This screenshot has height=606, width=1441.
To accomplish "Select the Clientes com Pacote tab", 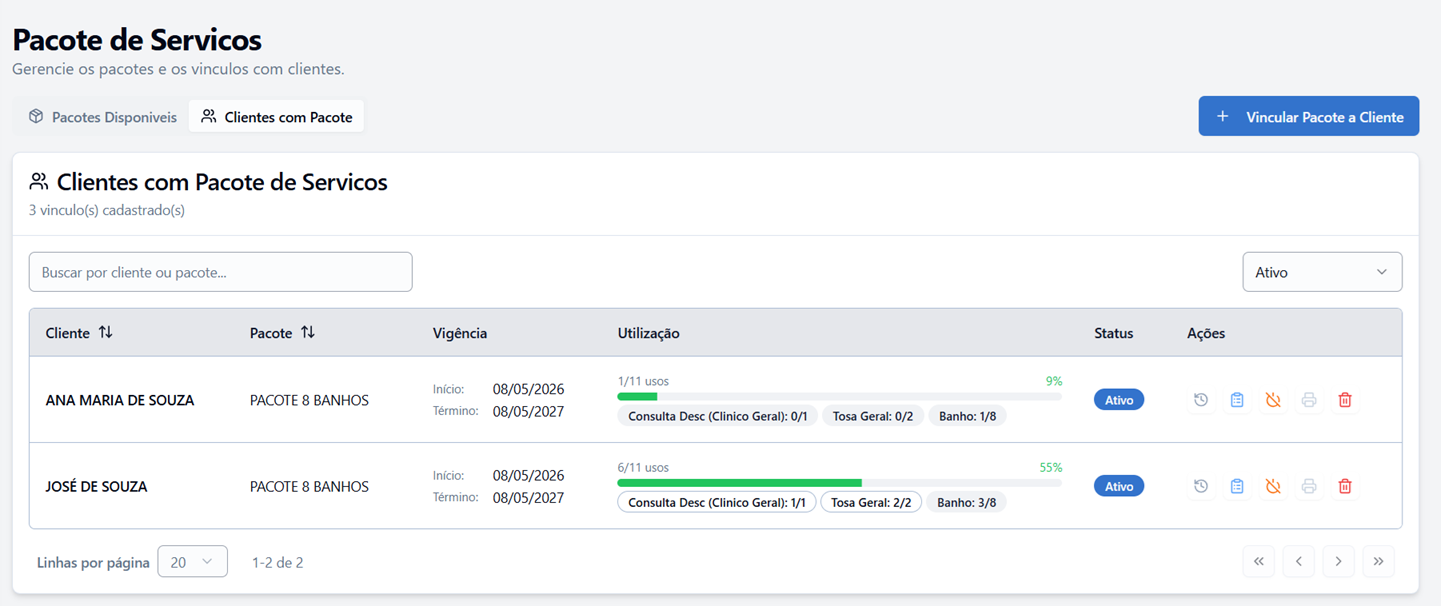I will [276, 117].
